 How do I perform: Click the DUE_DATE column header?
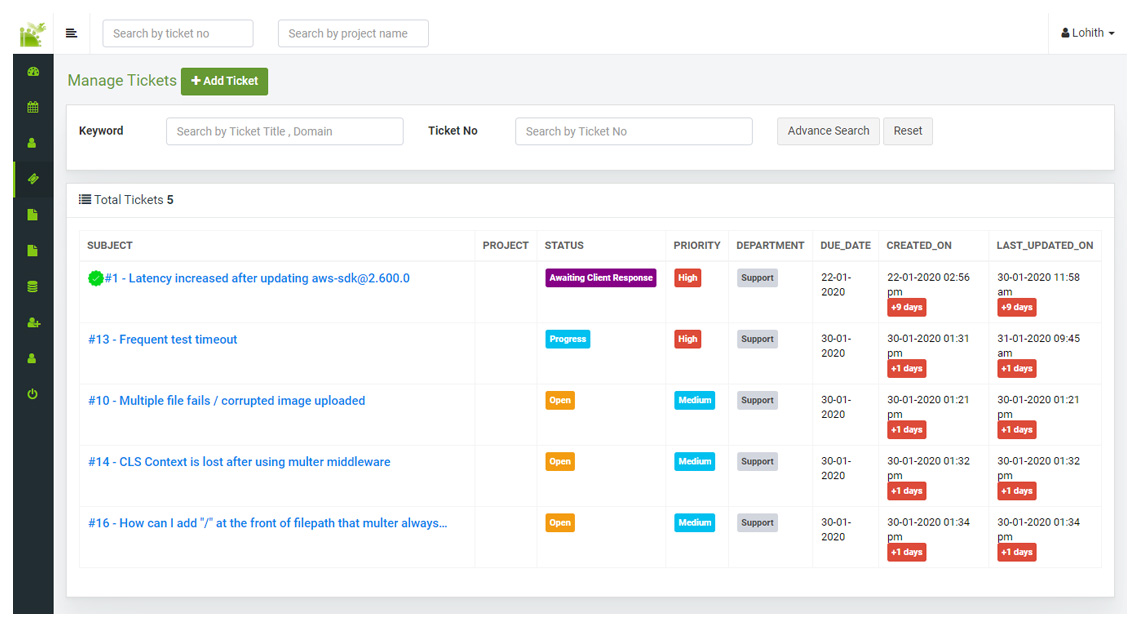point(846,245)
